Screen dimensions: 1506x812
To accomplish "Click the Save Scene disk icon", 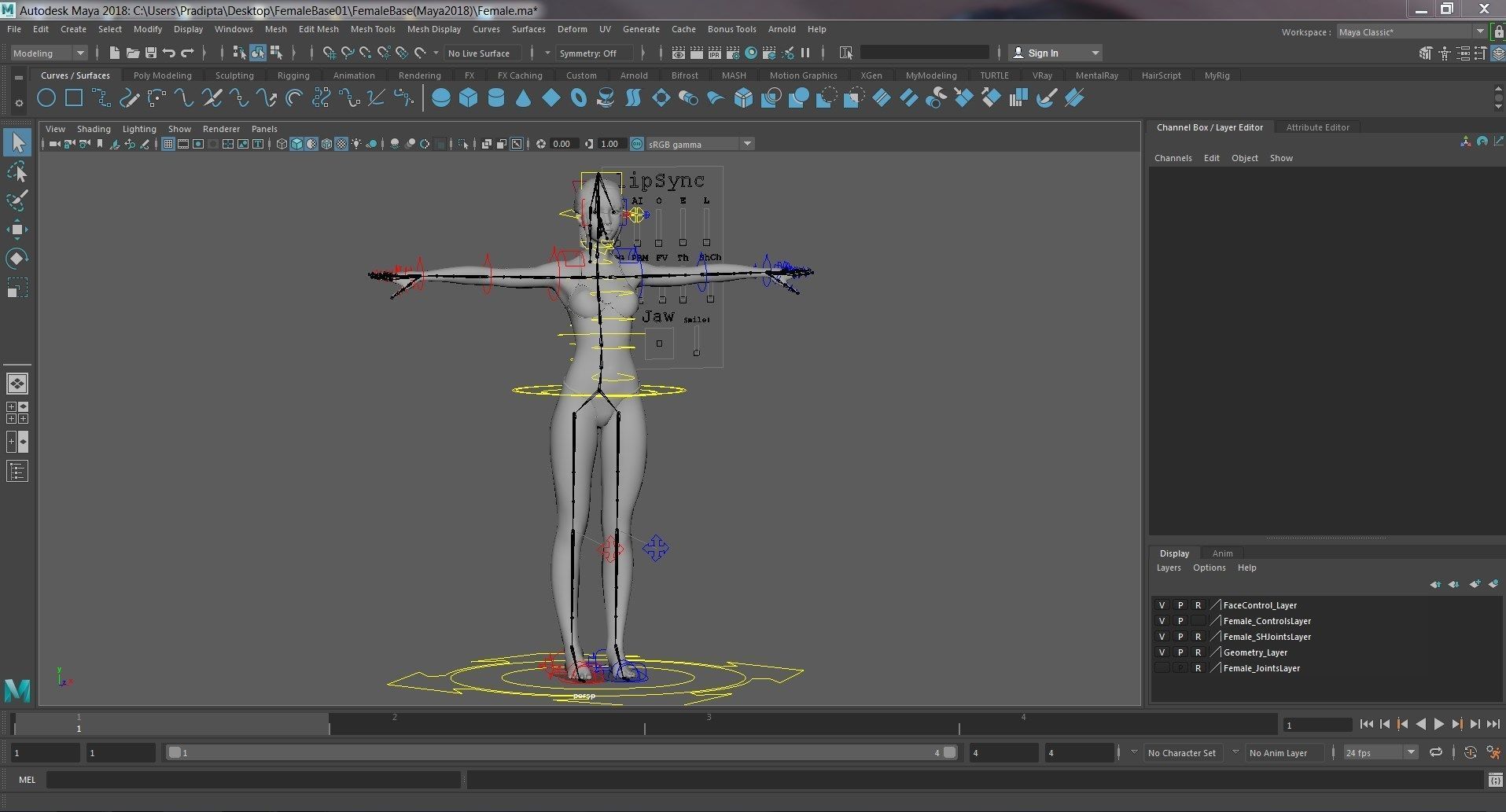I will [150, 53].
